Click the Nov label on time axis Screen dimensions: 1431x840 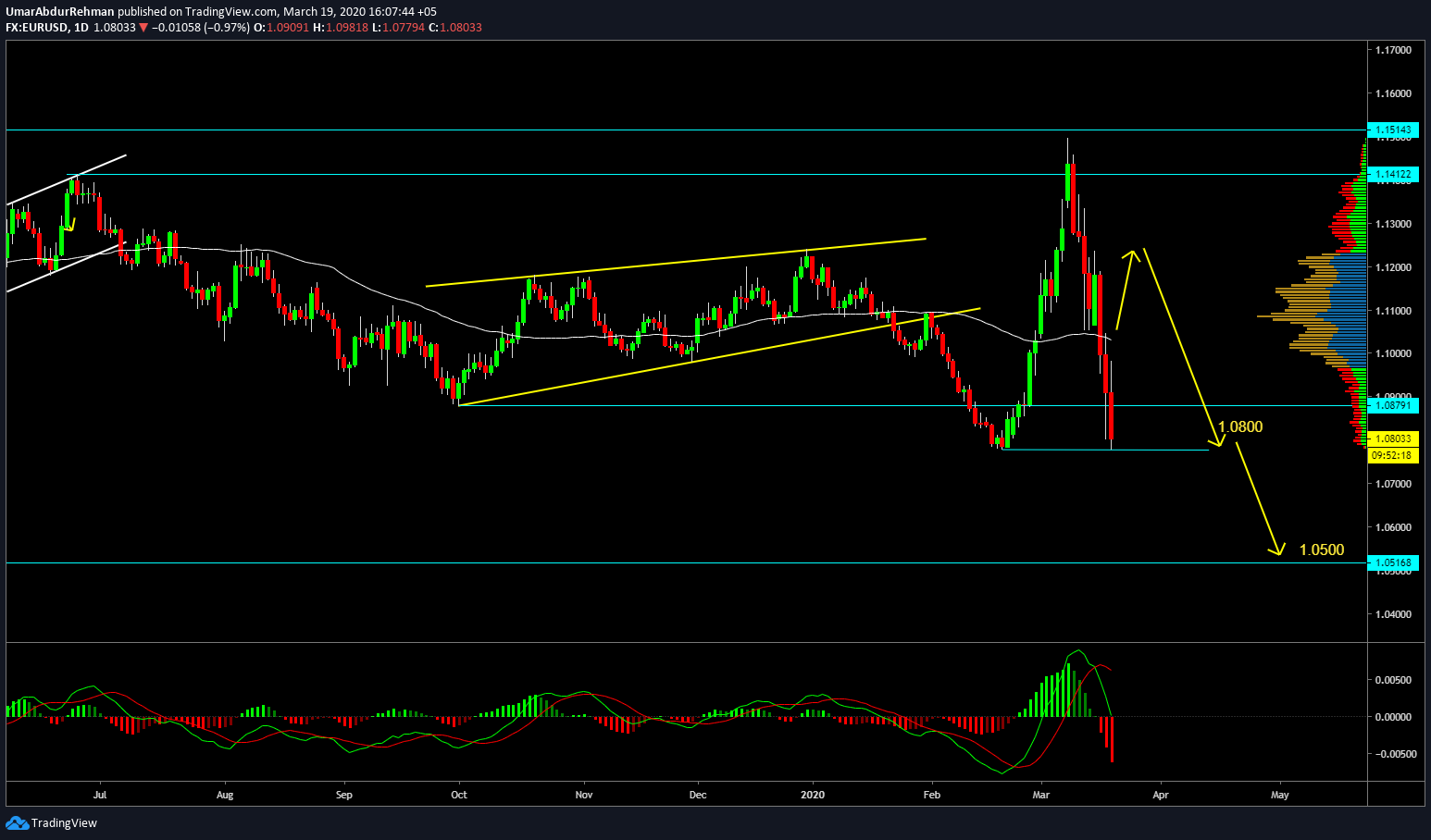[583, 795]
